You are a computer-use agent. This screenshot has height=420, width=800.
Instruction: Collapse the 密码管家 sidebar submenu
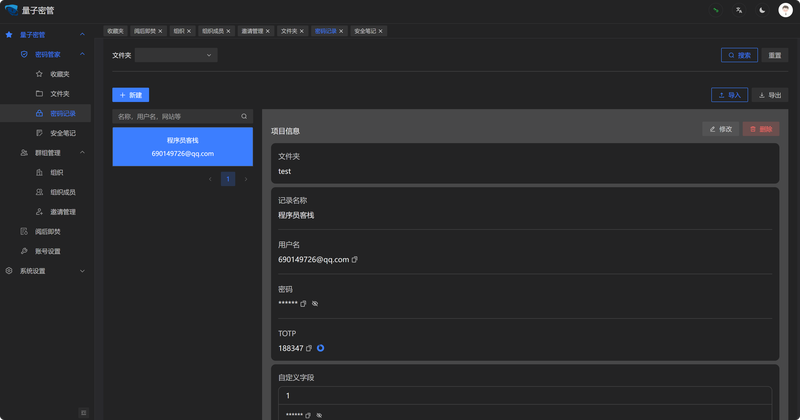[82, 54]
